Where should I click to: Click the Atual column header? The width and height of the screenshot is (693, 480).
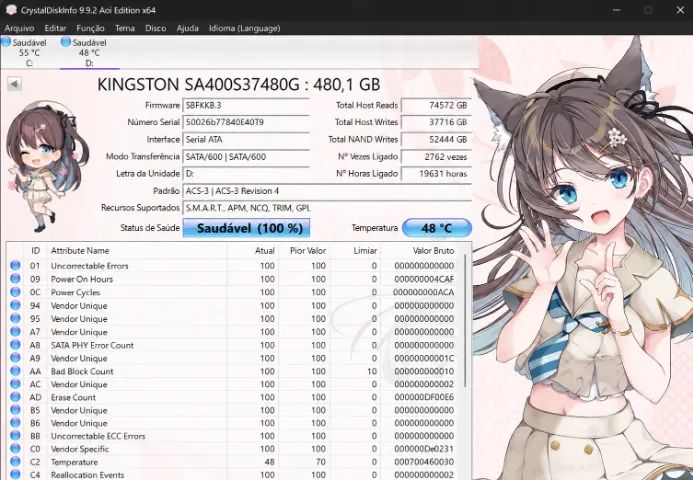tap(253, 251)
